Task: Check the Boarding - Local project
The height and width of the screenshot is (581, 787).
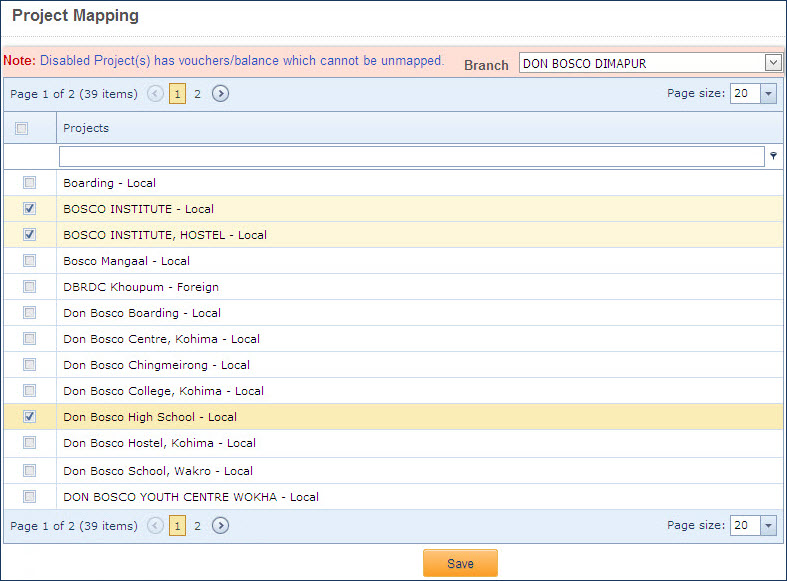Action: (30, 183)
